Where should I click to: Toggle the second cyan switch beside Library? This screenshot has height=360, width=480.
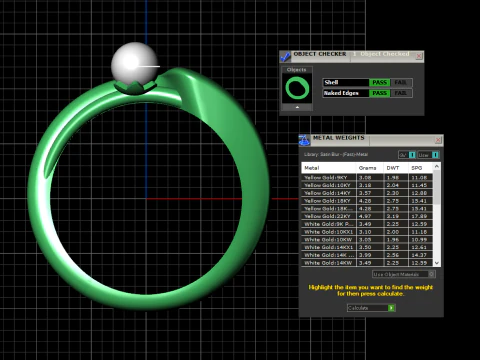(435, 155)
